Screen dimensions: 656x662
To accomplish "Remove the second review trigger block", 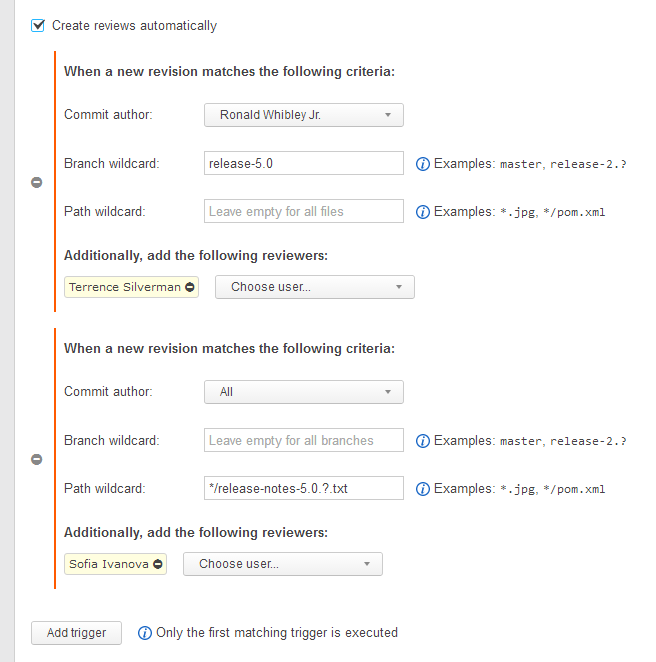I will click(37, 459).
